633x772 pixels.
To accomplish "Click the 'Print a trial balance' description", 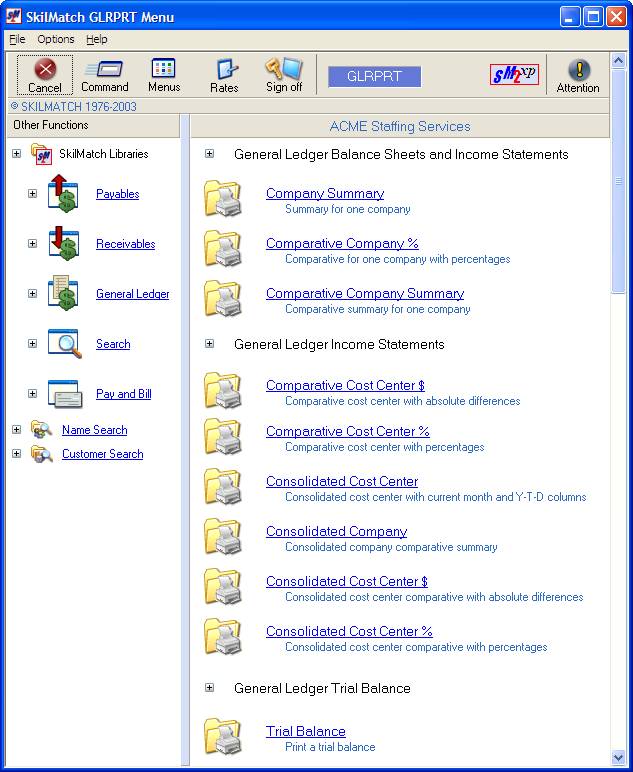I will point(330,747).
